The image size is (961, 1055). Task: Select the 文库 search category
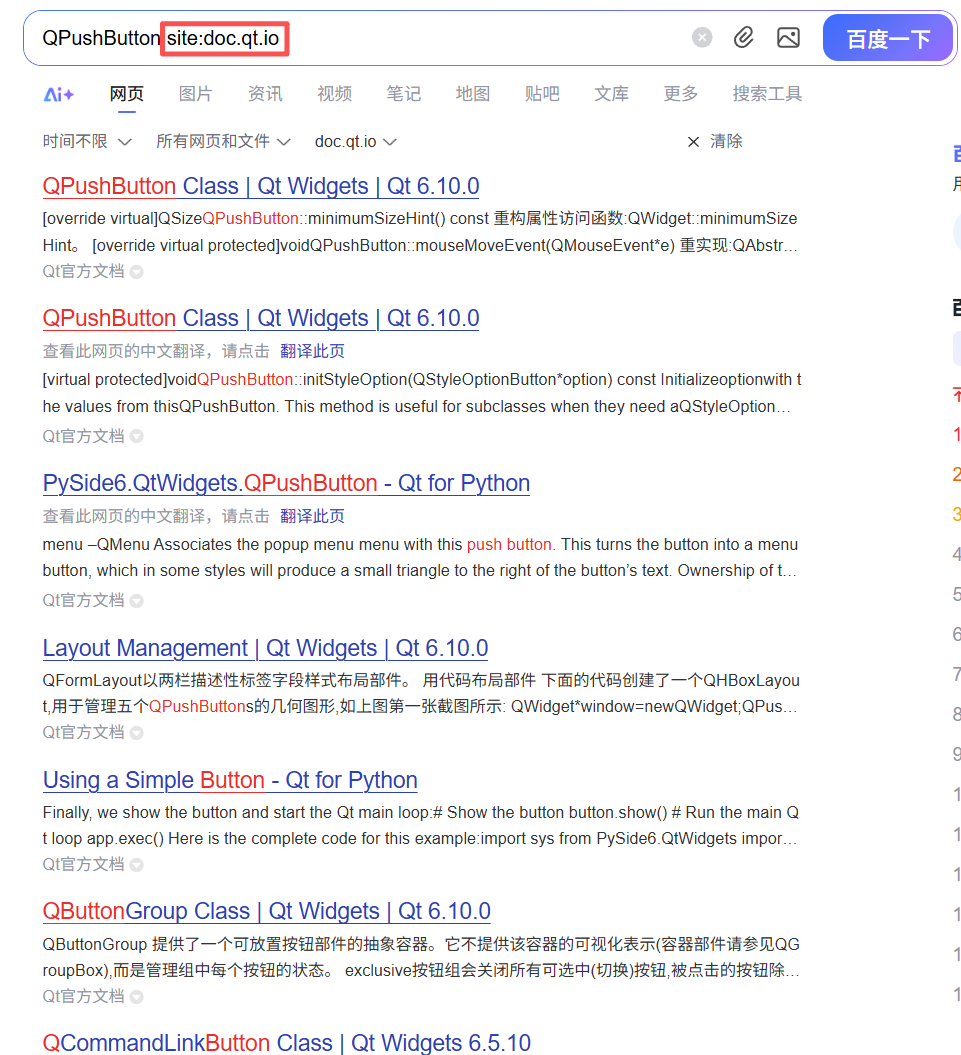(x=611, y=93)
